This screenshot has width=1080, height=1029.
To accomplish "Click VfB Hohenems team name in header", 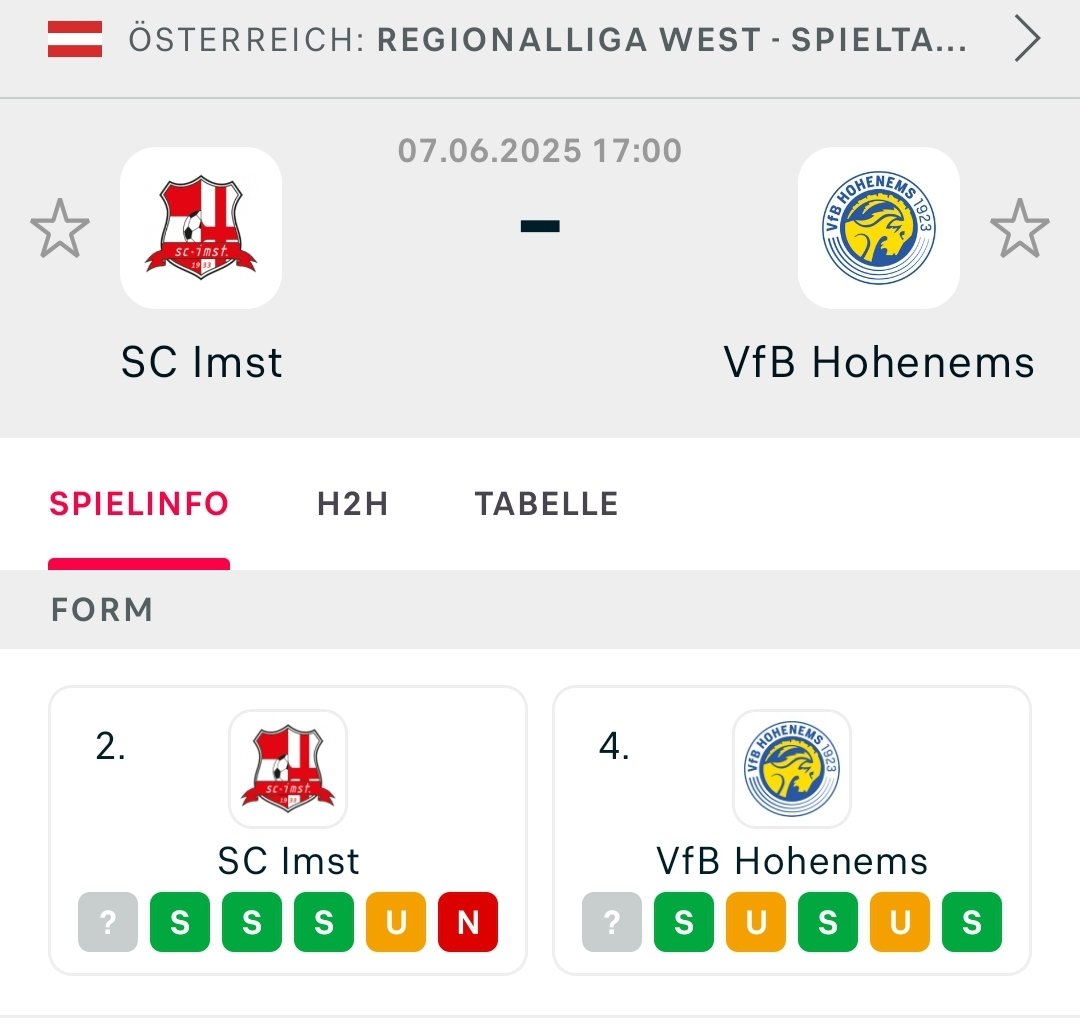I will (879, 362).
